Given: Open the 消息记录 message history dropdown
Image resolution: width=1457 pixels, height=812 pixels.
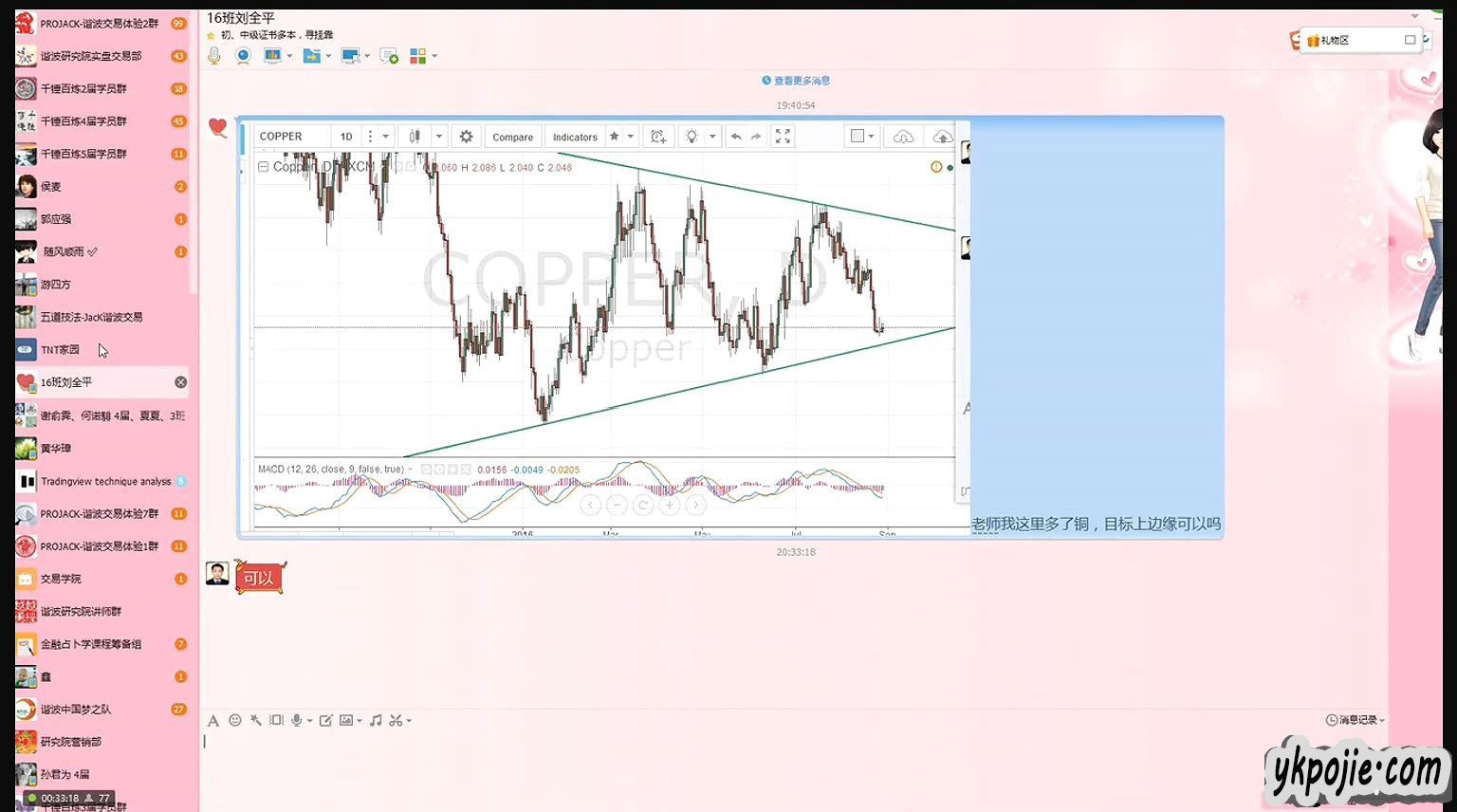Looking at the screenshot, I should click(1356, 721).
